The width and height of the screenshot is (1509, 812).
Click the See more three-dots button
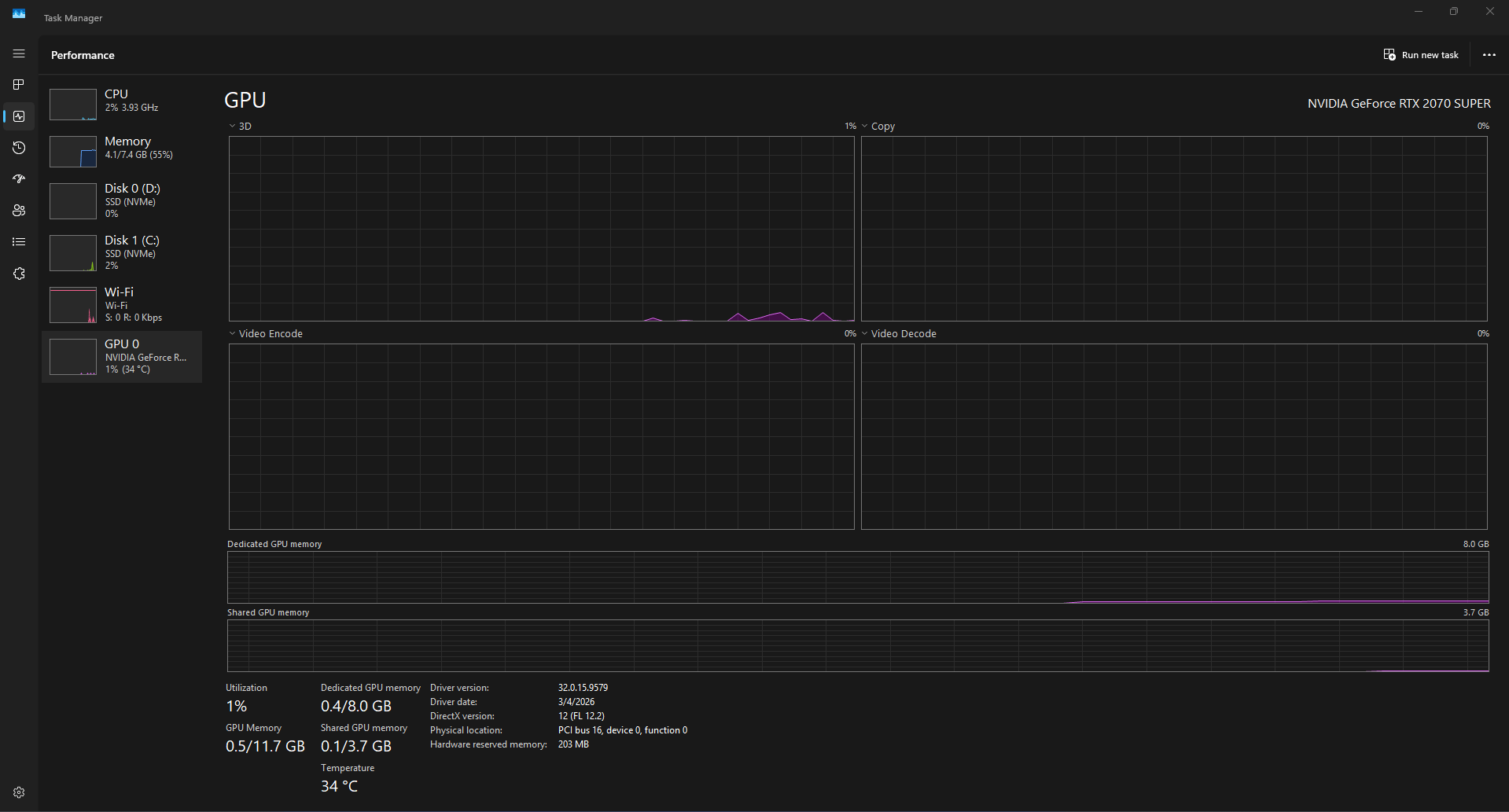pos(1489,55)
